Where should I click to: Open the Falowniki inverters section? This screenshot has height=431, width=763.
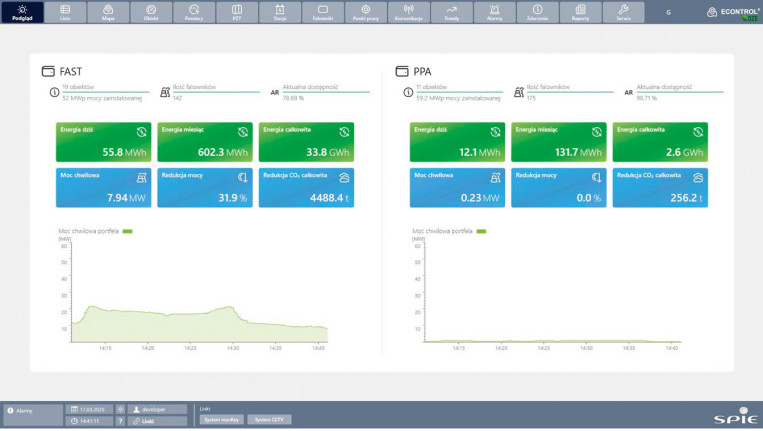click(x=323, y=12)
